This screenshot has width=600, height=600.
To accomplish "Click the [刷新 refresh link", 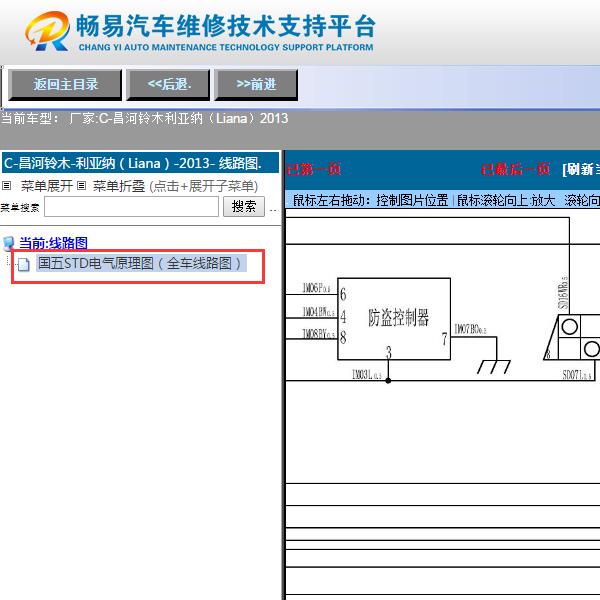I will coord(580,169).
